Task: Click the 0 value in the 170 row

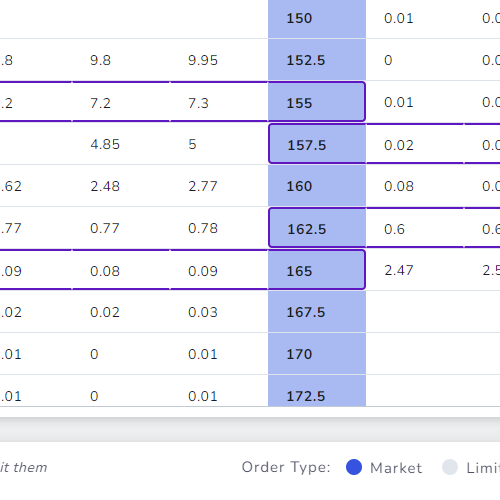Action: [x=94, y=354]
